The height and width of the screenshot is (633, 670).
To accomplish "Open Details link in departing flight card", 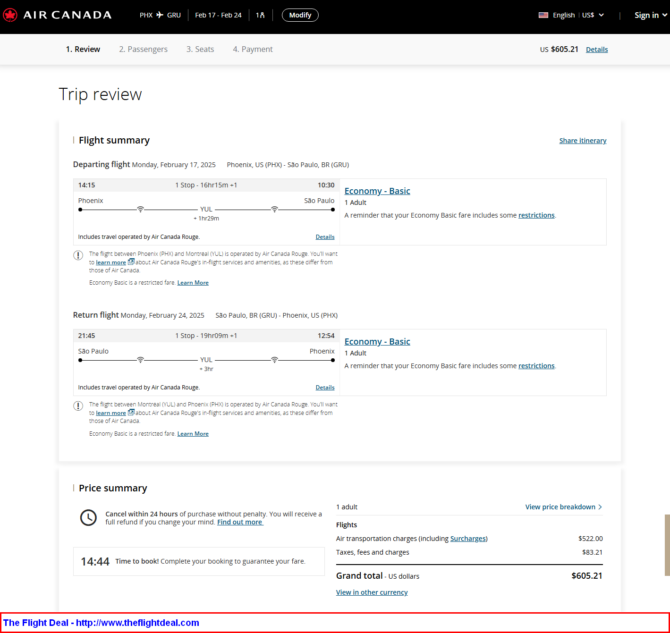I will coord(325,237).
